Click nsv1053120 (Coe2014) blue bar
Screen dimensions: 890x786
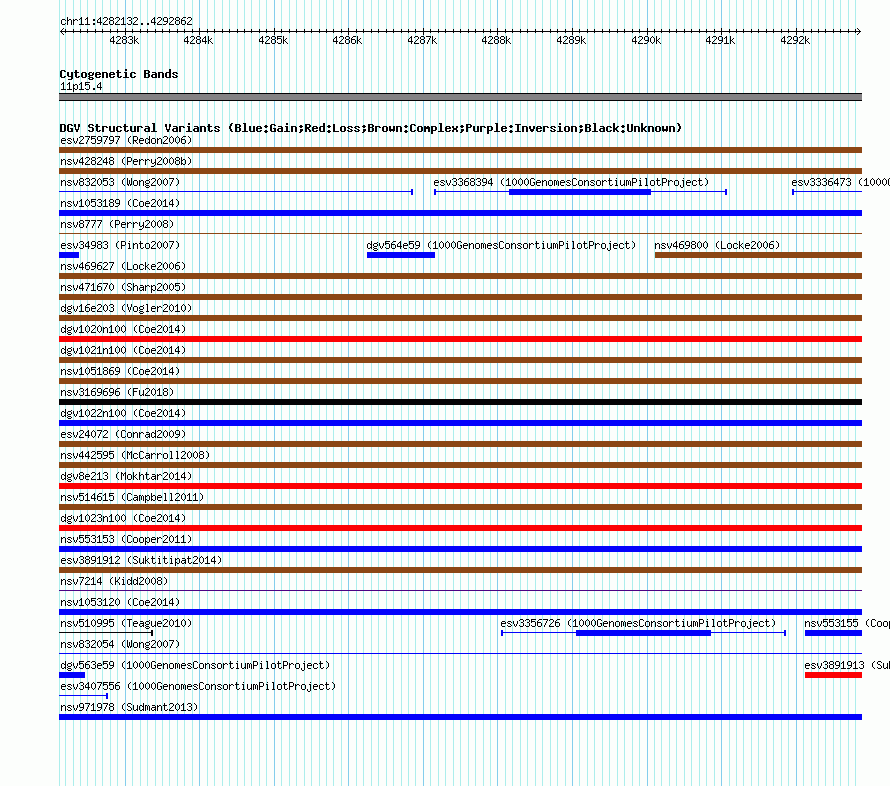tap(460, 612)
